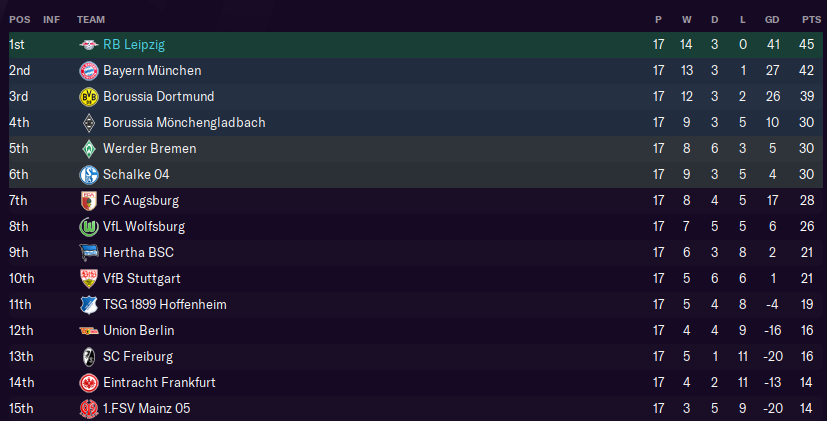This screenshot has width=827, height=421.
Task: Click the Schalke 04 club badge
Action: (x=89, y=175)
